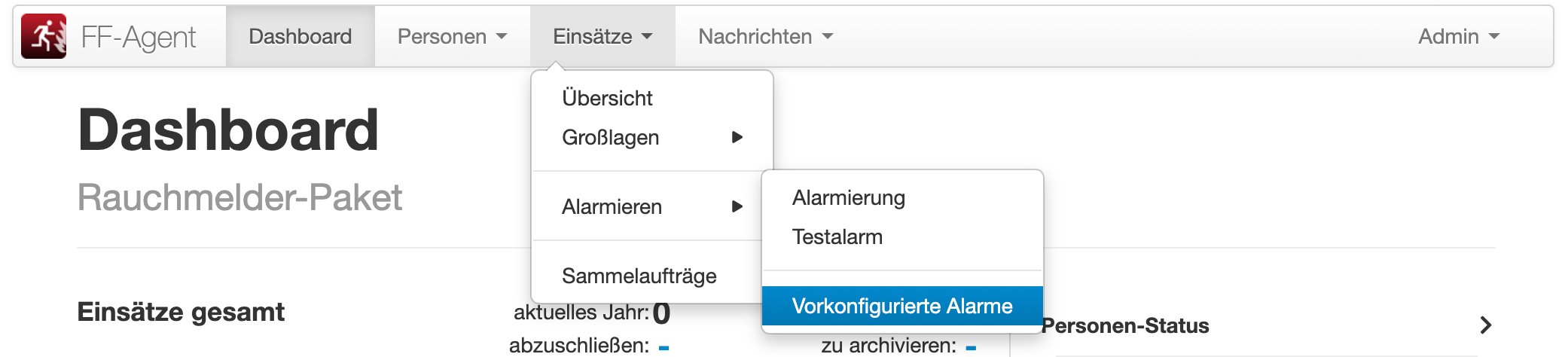Open Sammelaufträge from the menu
This screenshot has height=357, width=1568.
tap(639, 276)
